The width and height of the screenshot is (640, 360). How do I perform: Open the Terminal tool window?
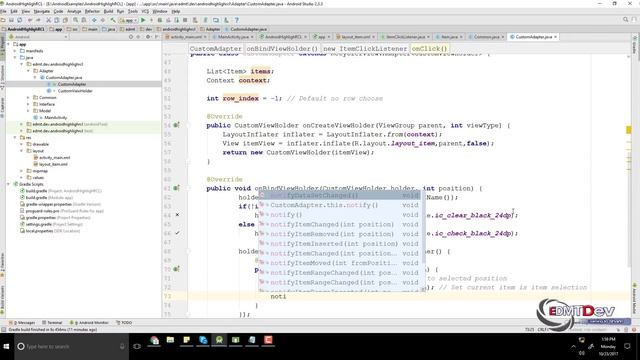pyautogui.click(x=52, y=322)
